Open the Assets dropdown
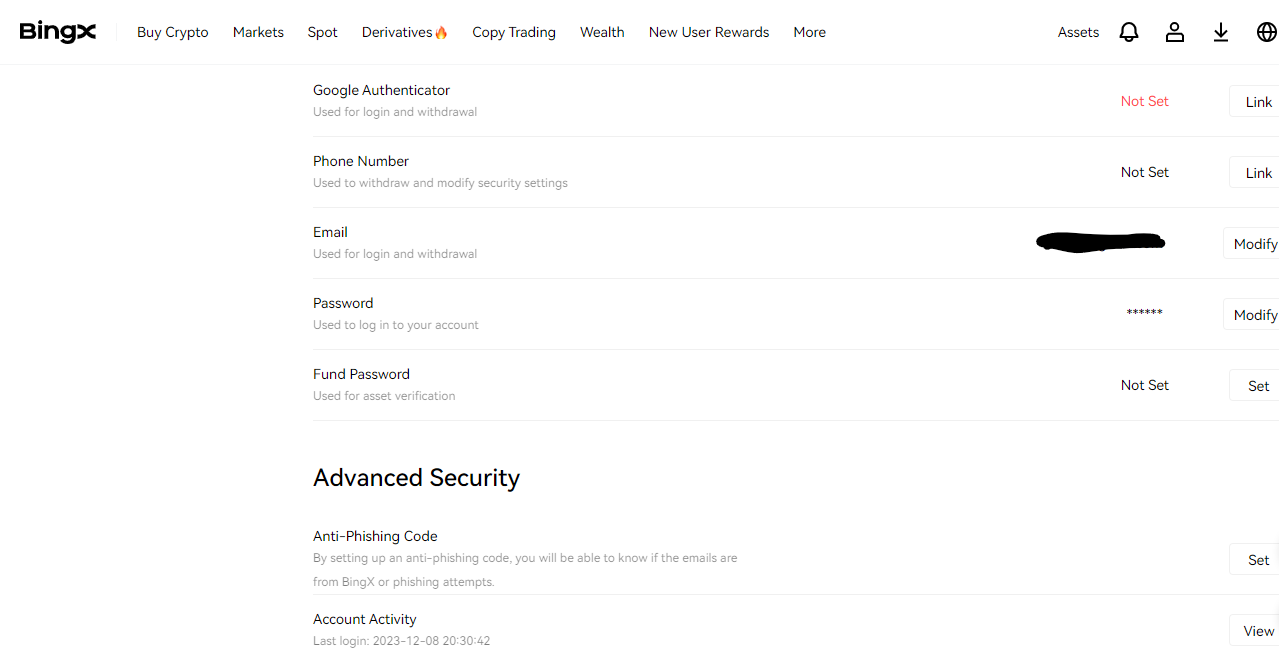Image resolution: width=1279 pixels, height=650 pixels. (x=1078, y=32)
